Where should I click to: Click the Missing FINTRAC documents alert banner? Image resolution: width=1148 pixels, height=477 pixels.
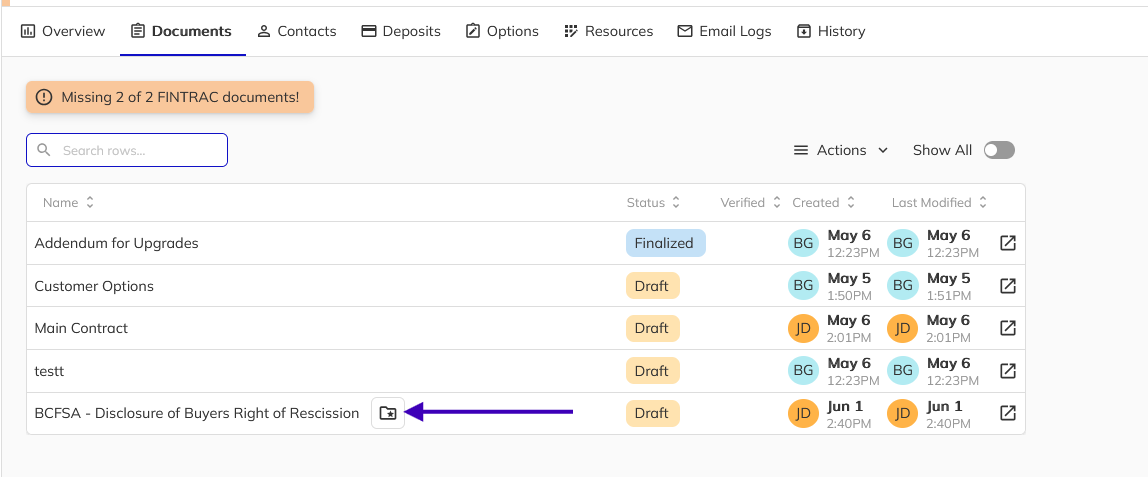click(170, 97)
